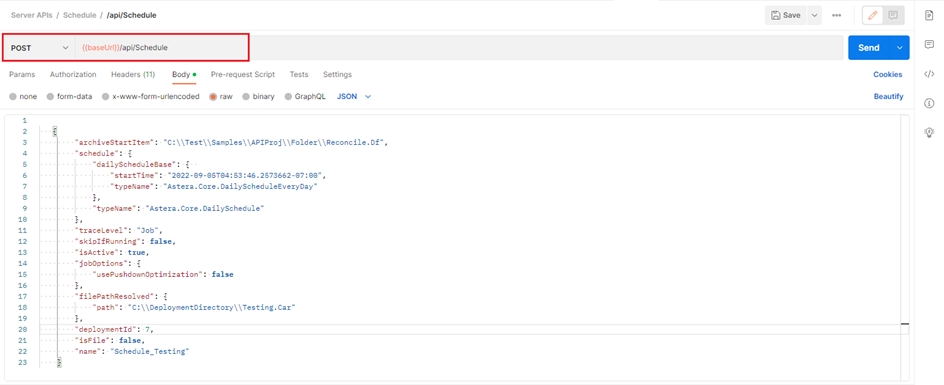944x385 pixels.
Task: Switch to the Headers (11) tab
Action: click(133, 75)
